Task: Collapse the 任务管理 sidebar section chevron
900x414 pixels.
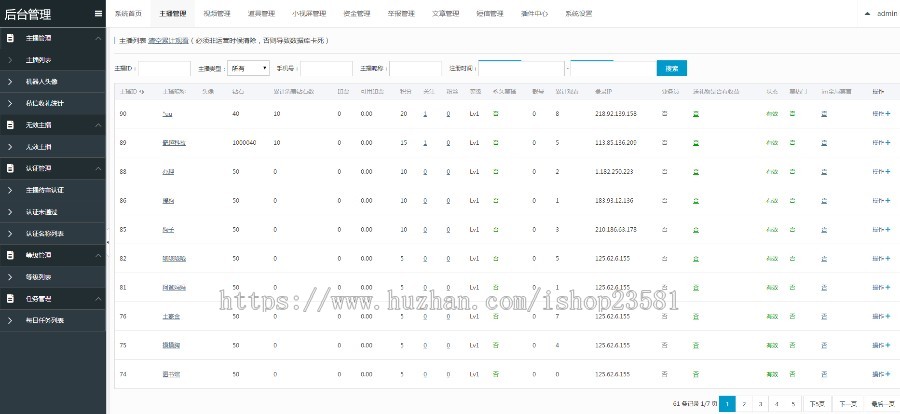Action: [98, 299]
